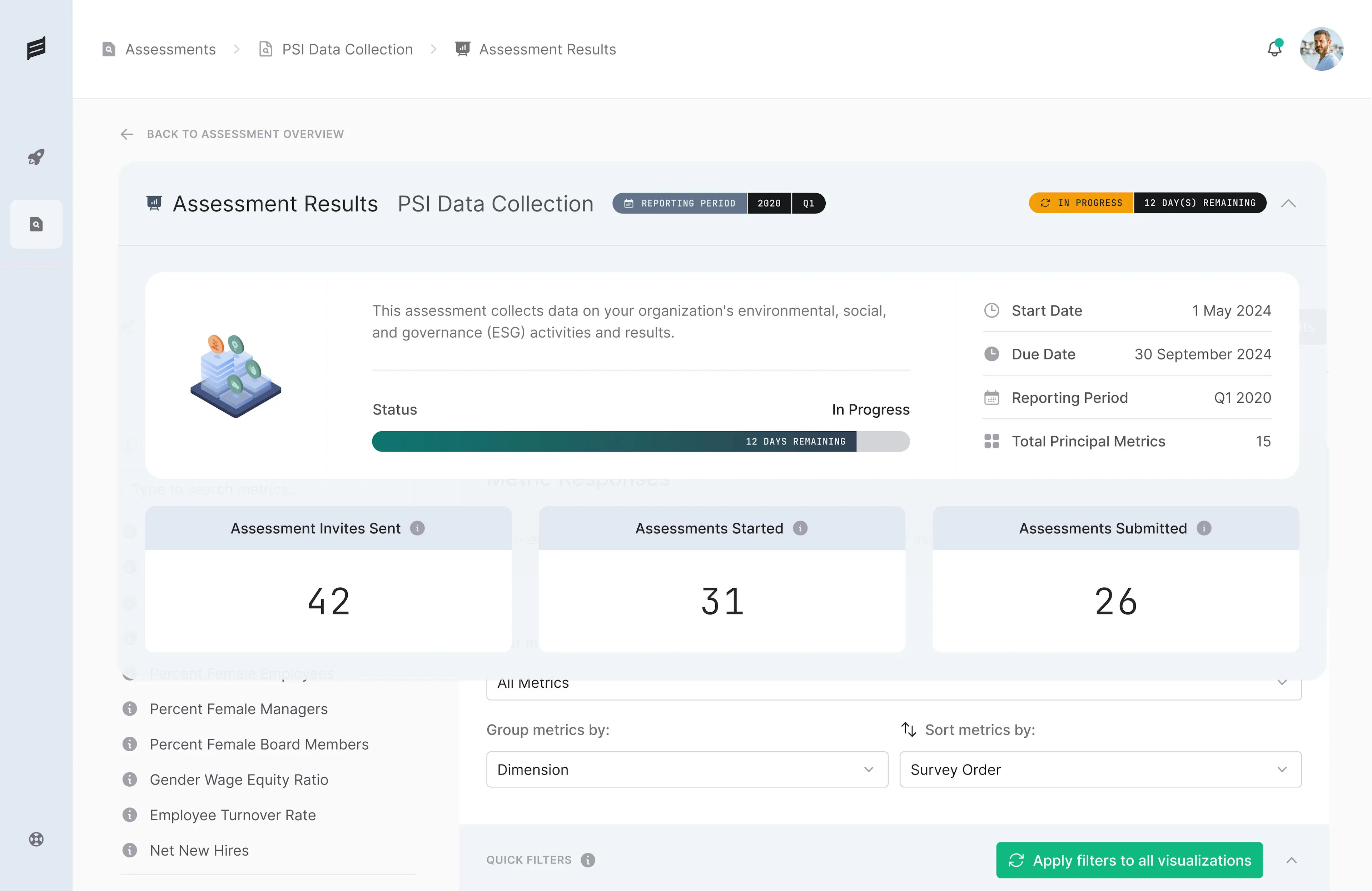Screen dimensions: 1372x891
Task: Open the rocket launch sidebar icon
Action: coord(36,157)
